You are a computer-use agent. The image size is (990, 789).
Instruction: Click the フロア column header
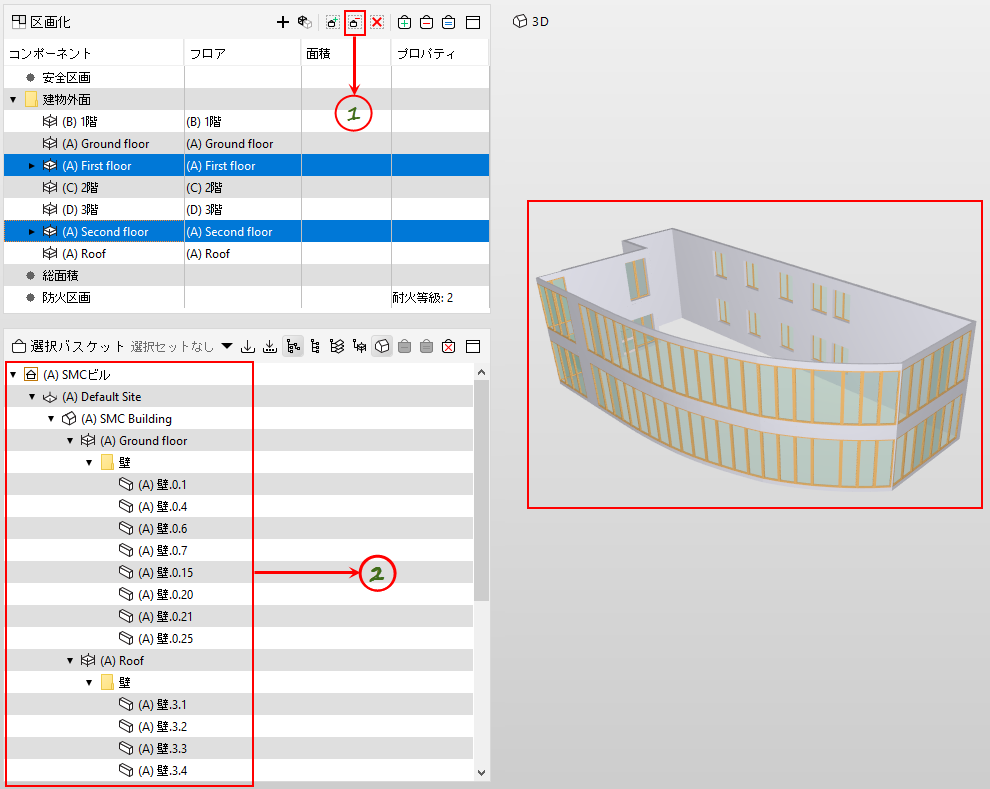[242, 54]
